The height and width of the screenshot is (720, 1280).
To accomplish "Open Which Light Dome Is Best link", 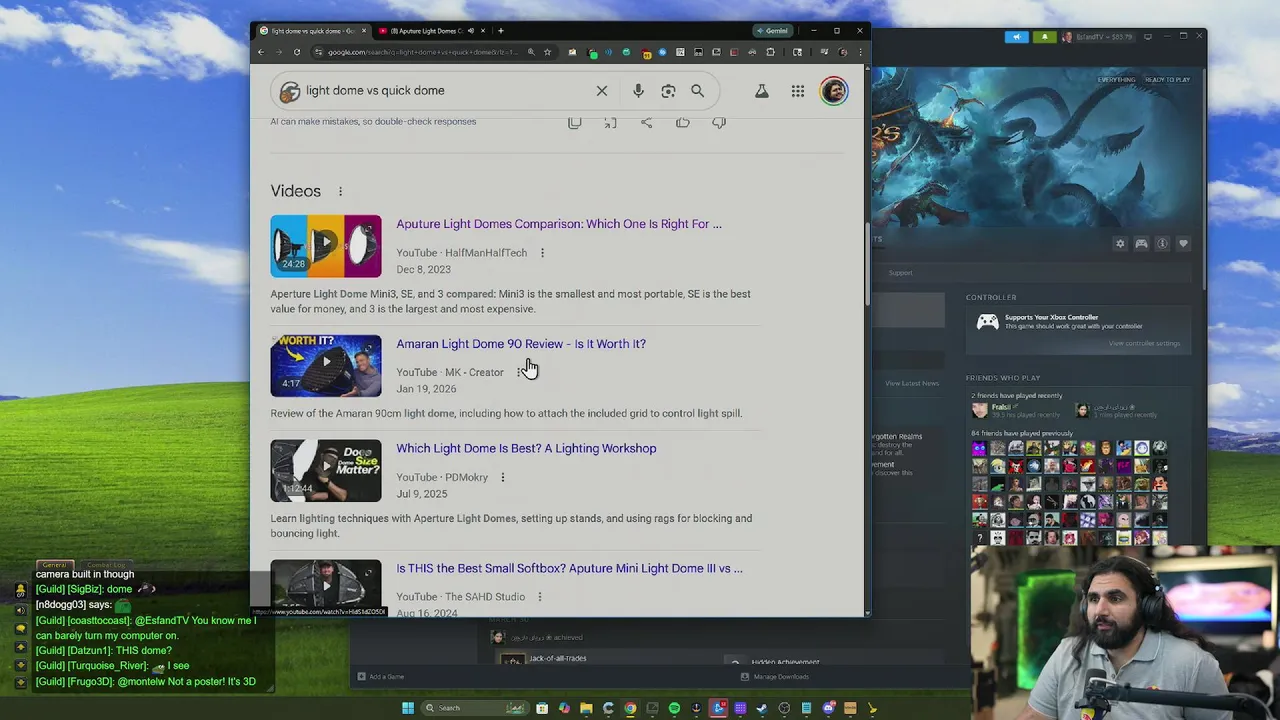I will [526, 448].
